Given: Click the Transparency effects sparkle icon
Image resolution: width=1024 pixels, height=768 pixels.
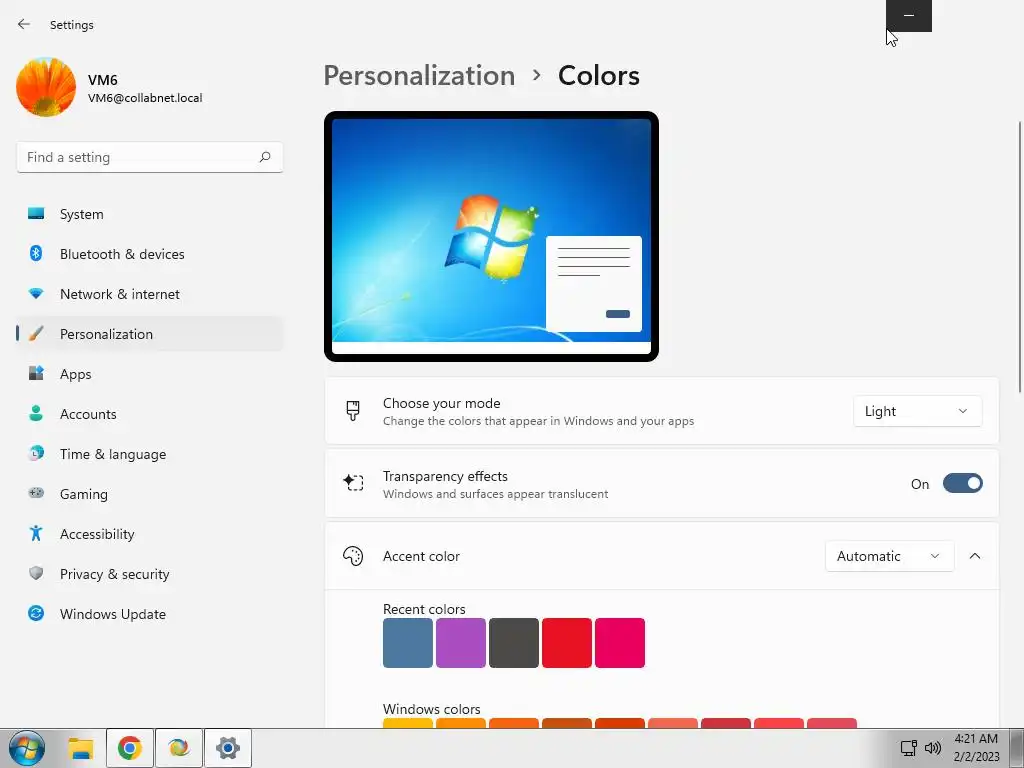Looking at the screenshot, I should click(353, 483).
